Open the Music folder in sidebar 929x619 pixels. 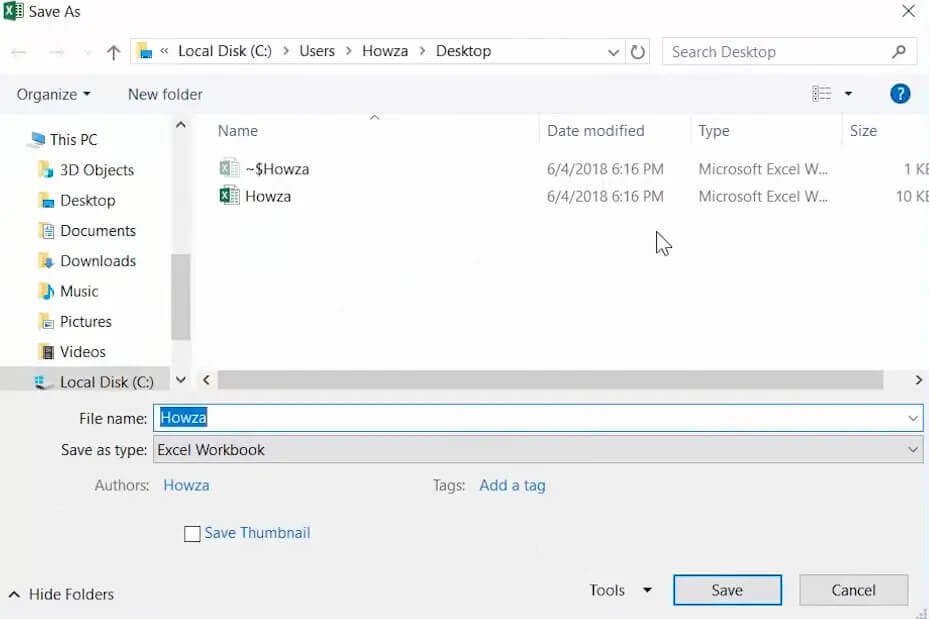pyautogui.click(x=79, y=291)
